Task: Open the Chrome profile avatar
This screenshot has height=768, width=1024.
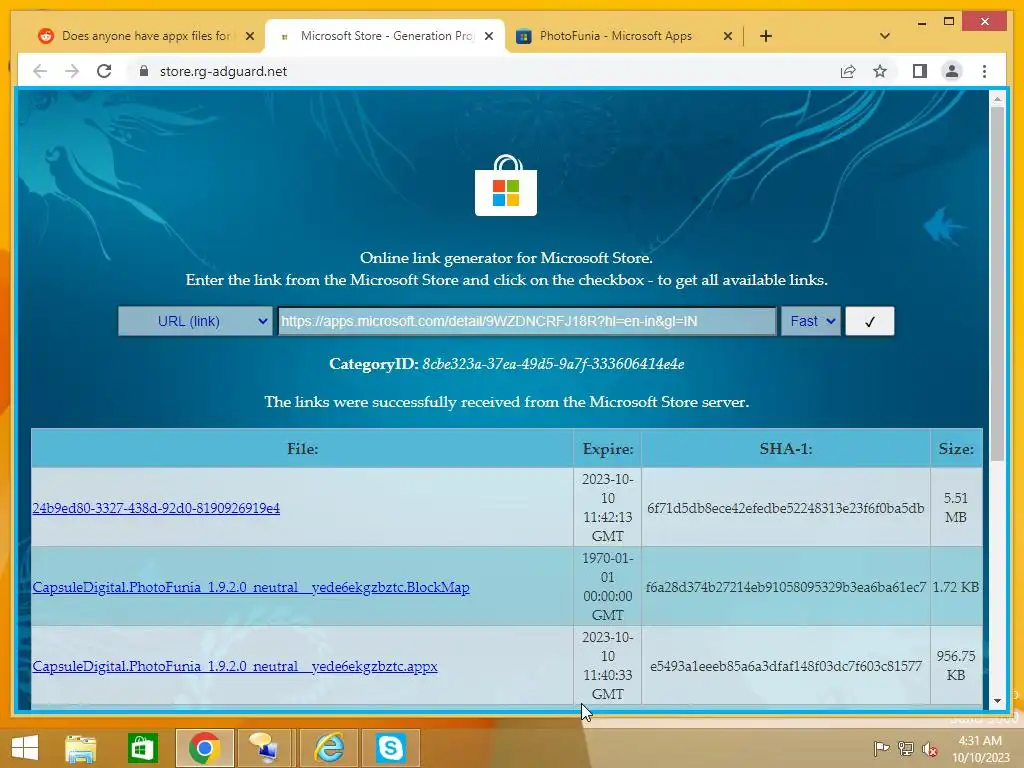Action: click(x=952, y=71)
